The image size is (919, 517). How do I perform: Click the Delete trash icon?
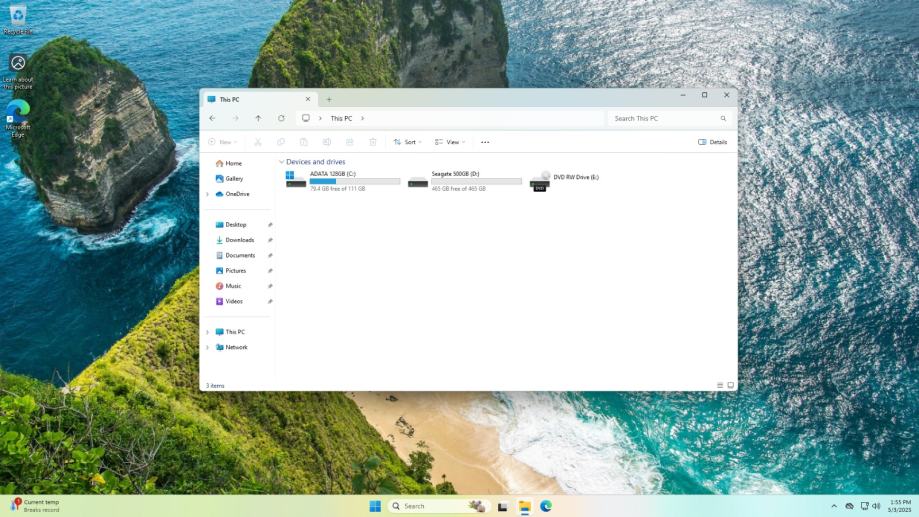coord(373,142)
